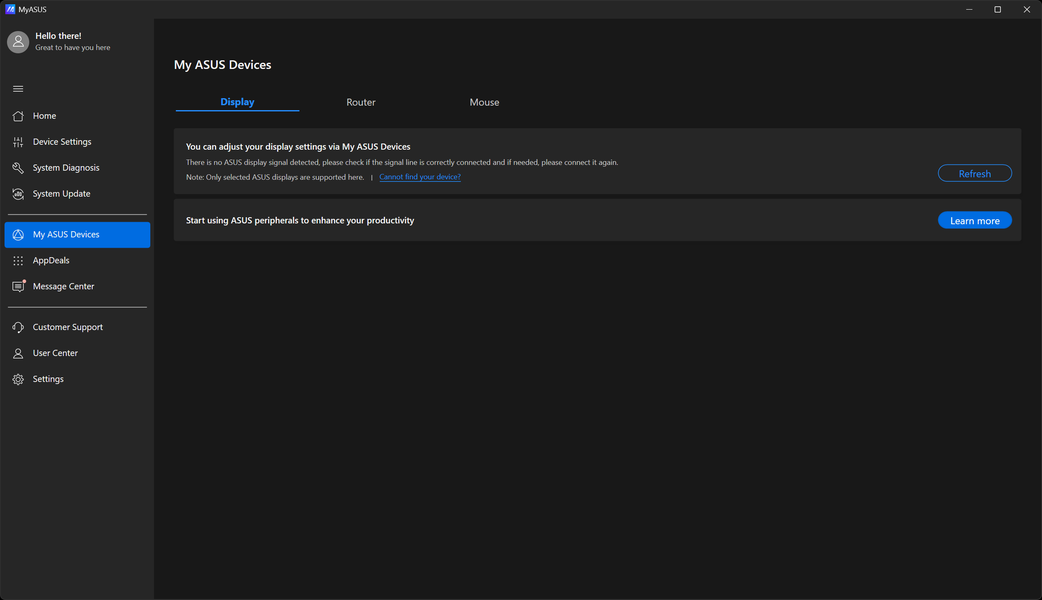1042x600 pixels.
Task: Click the System Update refresh icon
Action: coord(18,193)
